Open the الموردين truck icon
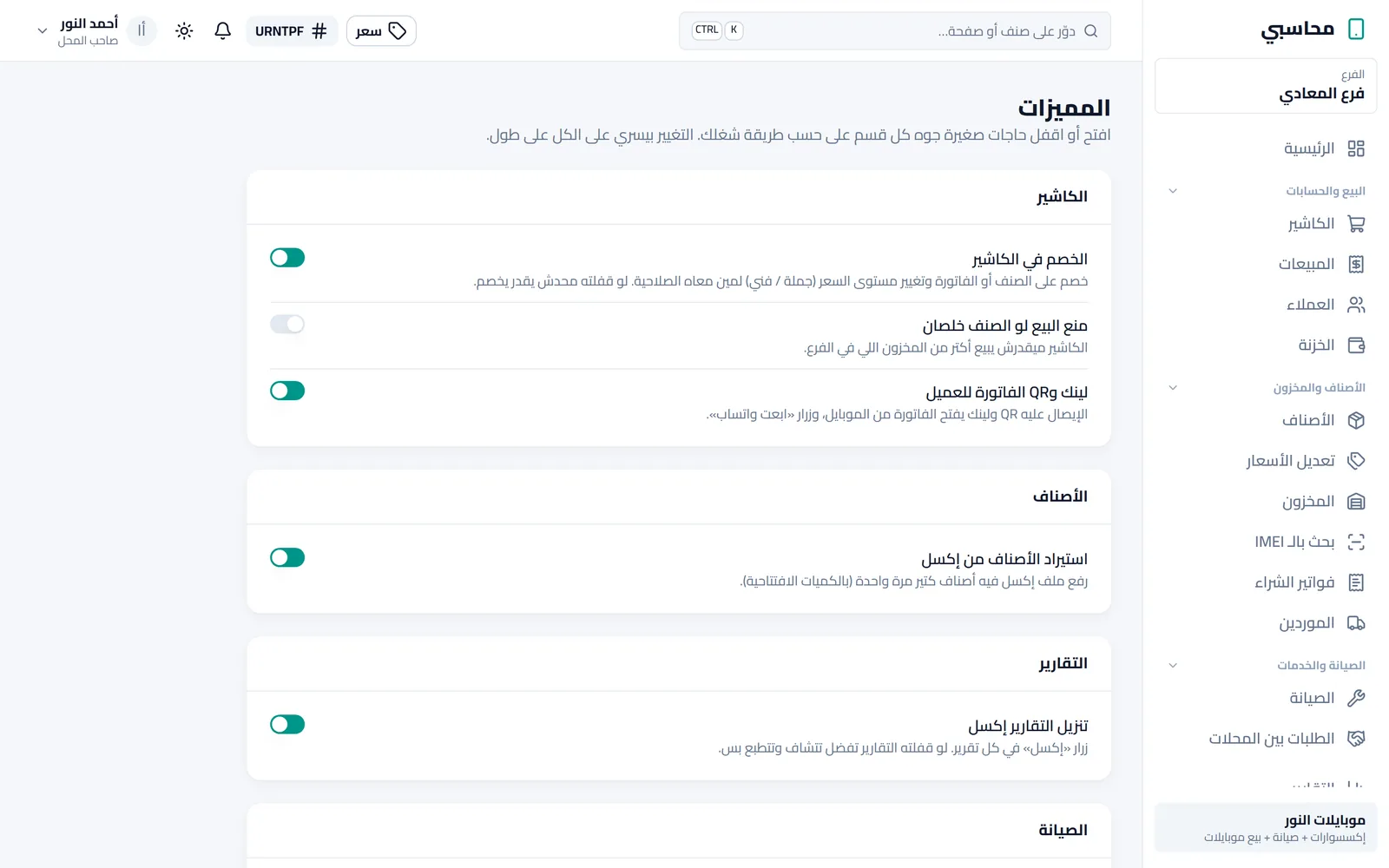This screenshot has width=1389, height=868. 1356,623
